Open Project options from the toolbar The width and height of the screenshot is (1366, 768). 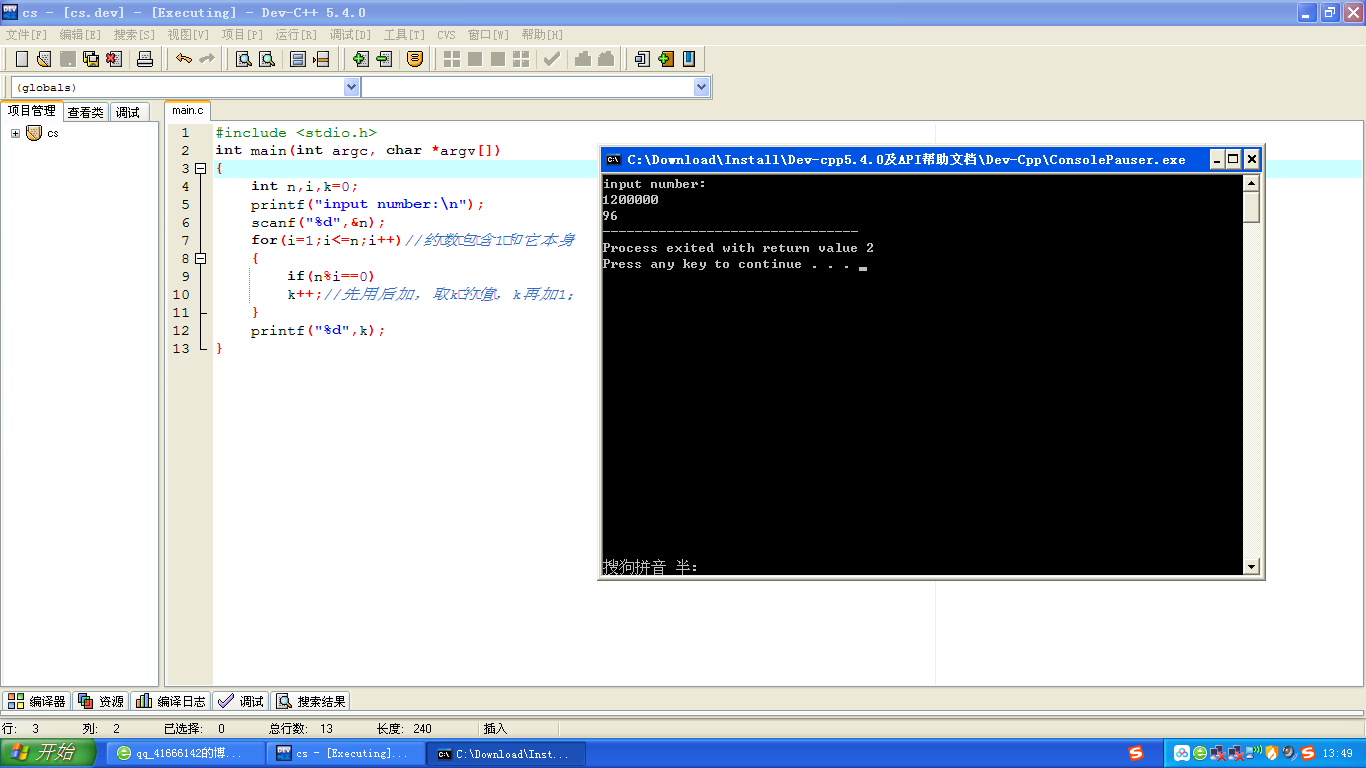point(415,59)
